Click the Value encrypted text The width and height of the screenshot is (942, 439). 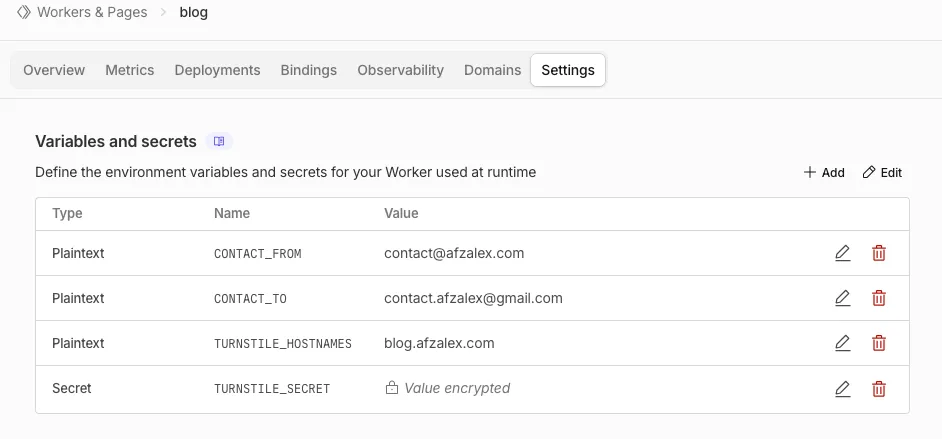pyautogui.click(x=457, y=389)
